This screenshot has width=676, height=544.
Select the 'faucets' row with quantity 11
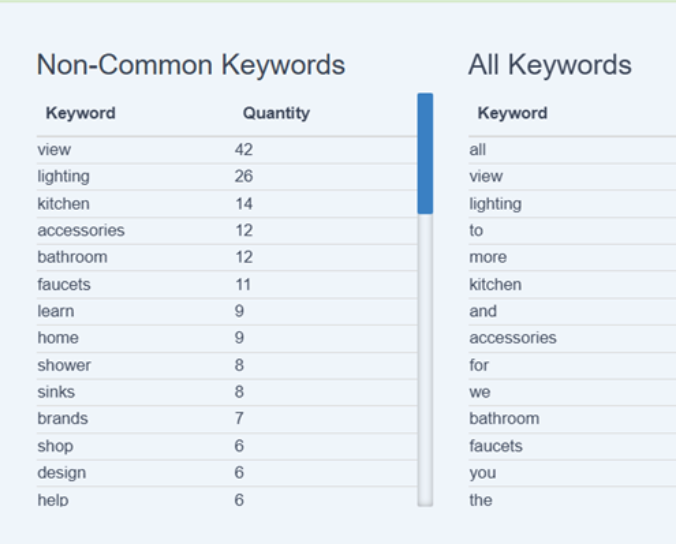pyautogui.click(x=64, y=285)
